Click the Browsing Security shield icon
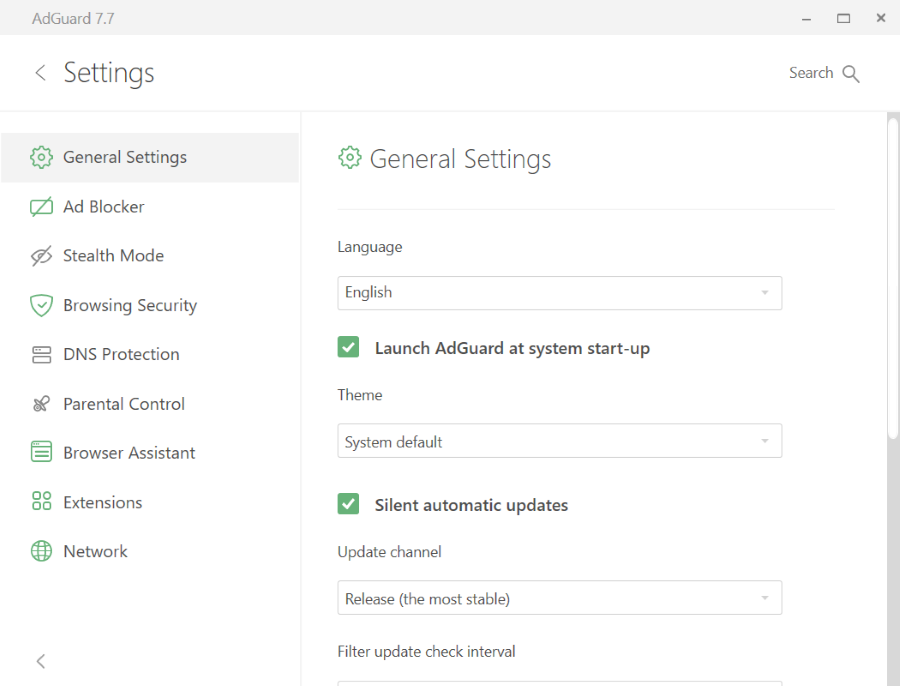 (x=41, y=306)
